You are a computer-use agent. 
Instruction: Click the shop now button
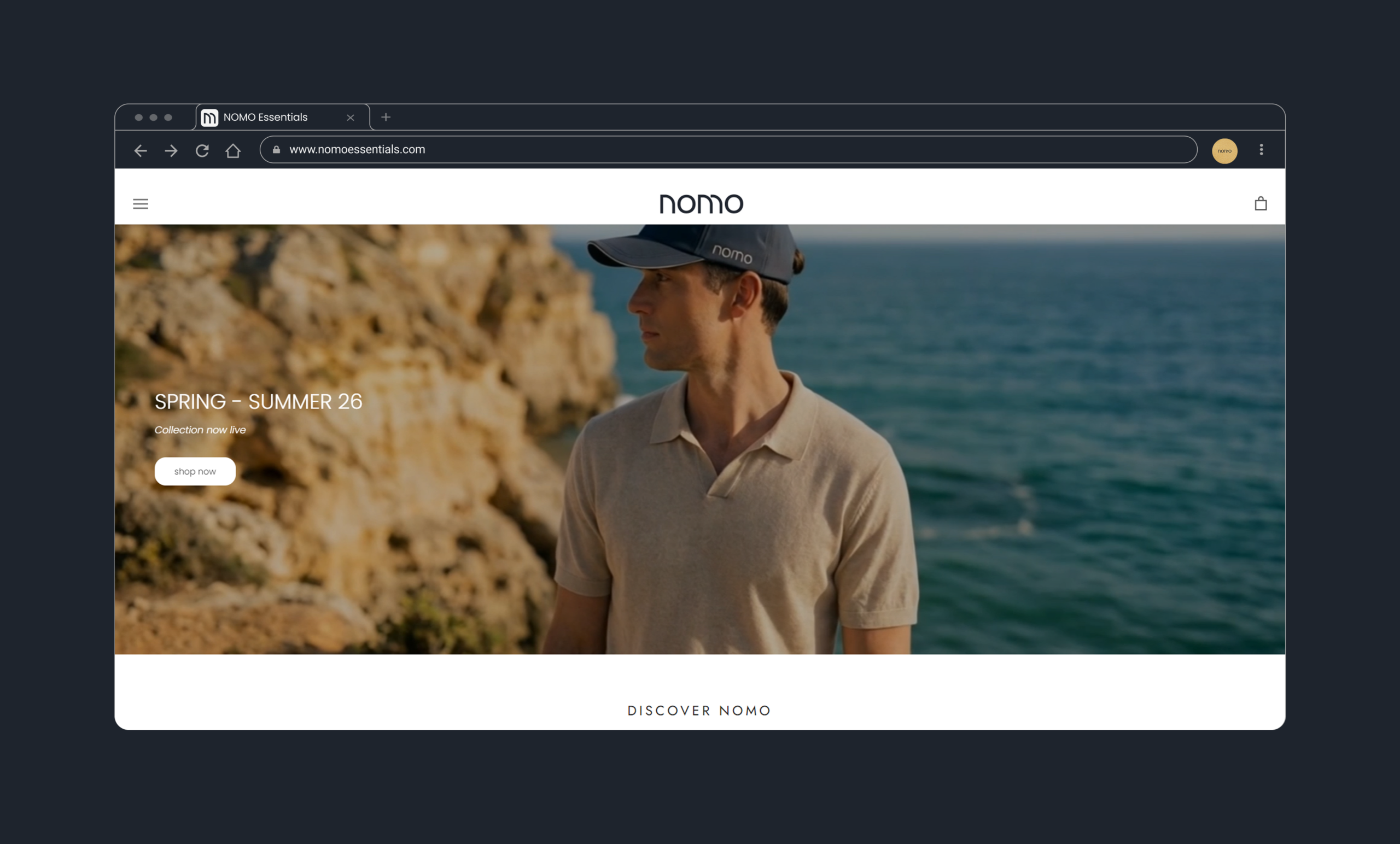pyautogui.click(x=195, y=471)
